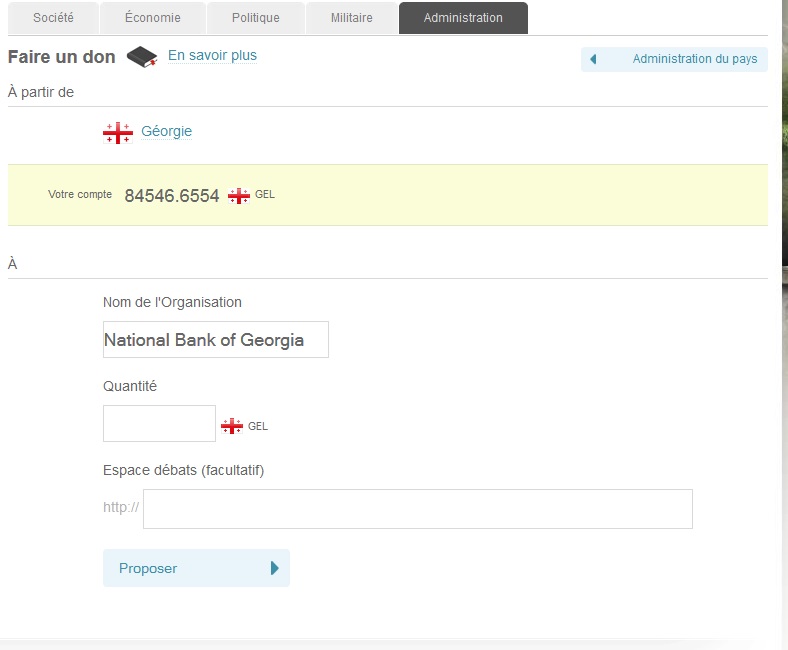This screenshot has height=650, width=788.
Task: Switch to the Économie tab
Action: (153, 18)
